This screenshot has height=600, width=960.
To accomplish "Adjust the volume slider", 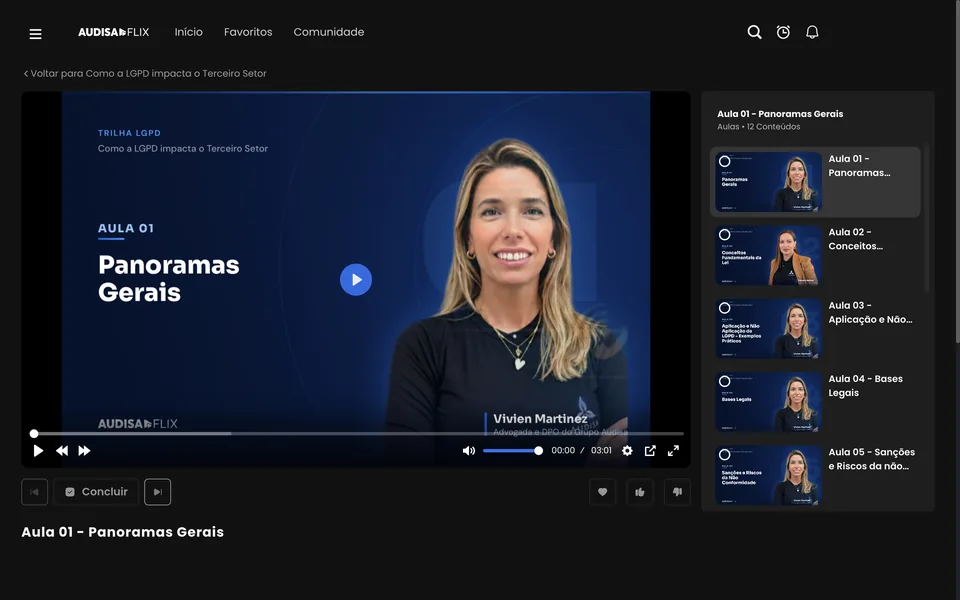I will point(511,451).
